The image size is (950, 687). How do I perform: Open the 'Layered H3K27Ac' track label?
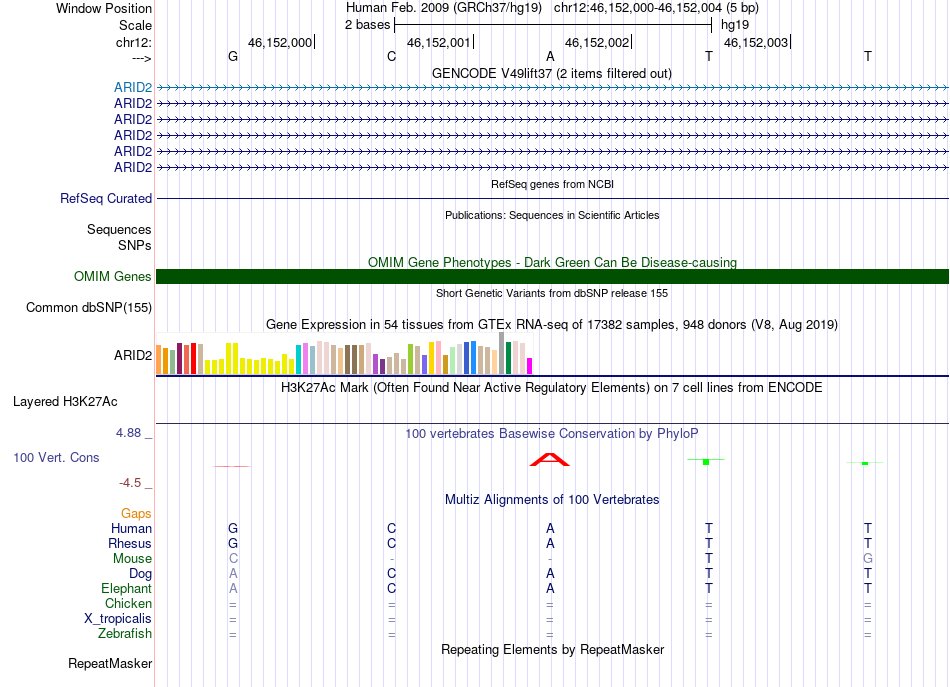click(65, 401)
